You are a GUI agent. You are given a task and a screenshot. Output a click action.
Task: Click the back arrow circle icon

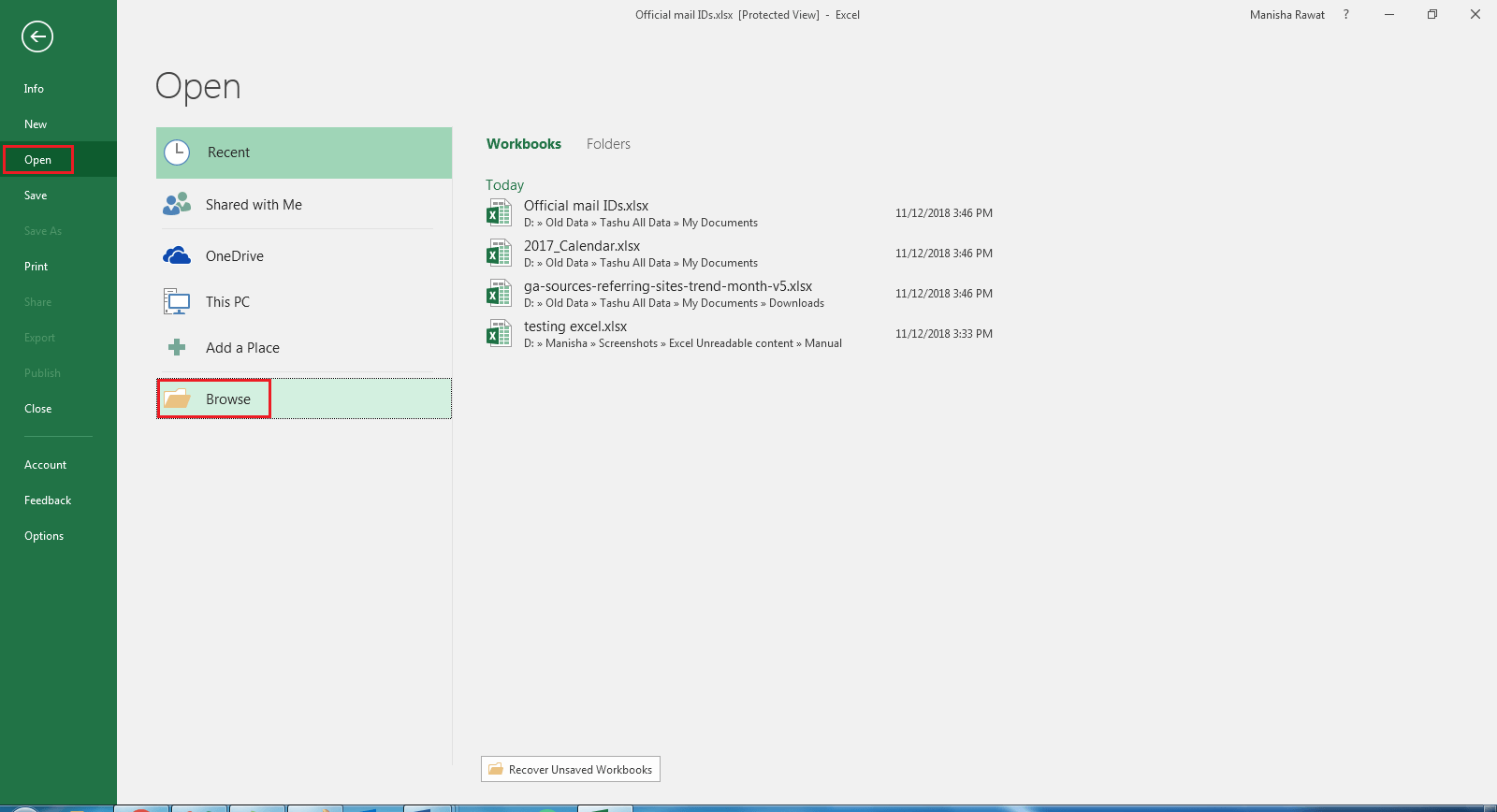pos(37,36)
